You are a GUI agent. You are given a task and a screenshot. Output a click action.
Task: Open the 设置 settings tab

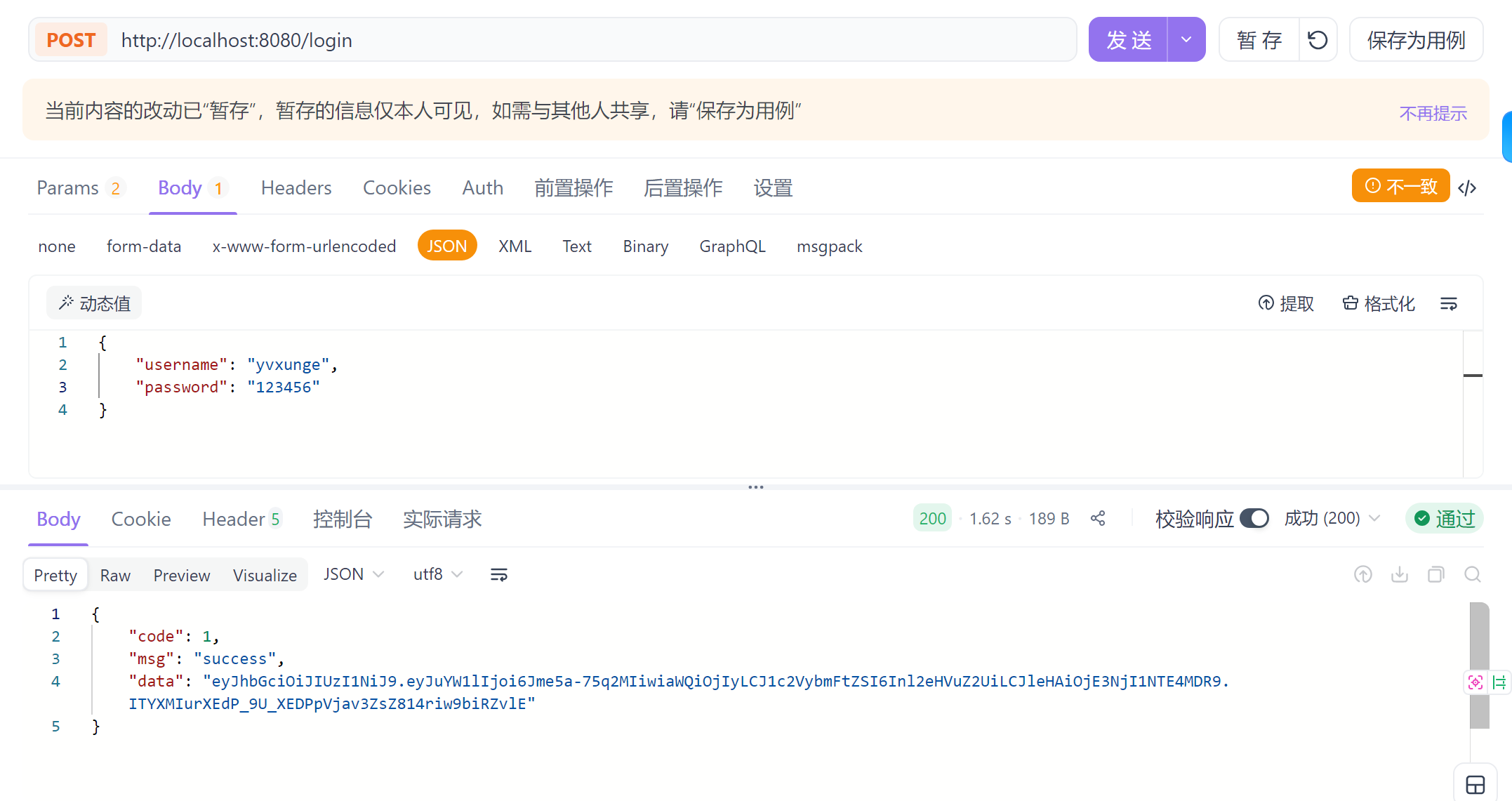[x=773, y=188]
